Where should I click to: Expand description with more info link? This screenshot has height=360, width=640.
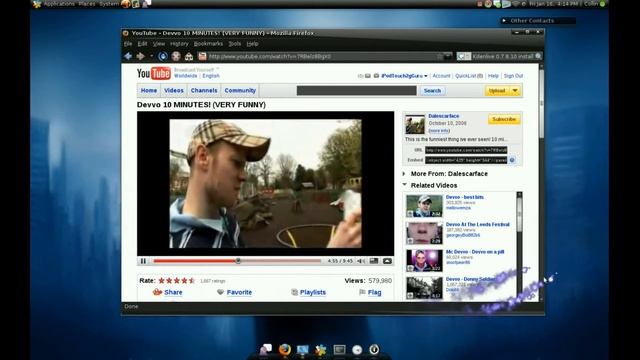coord(439,131)
